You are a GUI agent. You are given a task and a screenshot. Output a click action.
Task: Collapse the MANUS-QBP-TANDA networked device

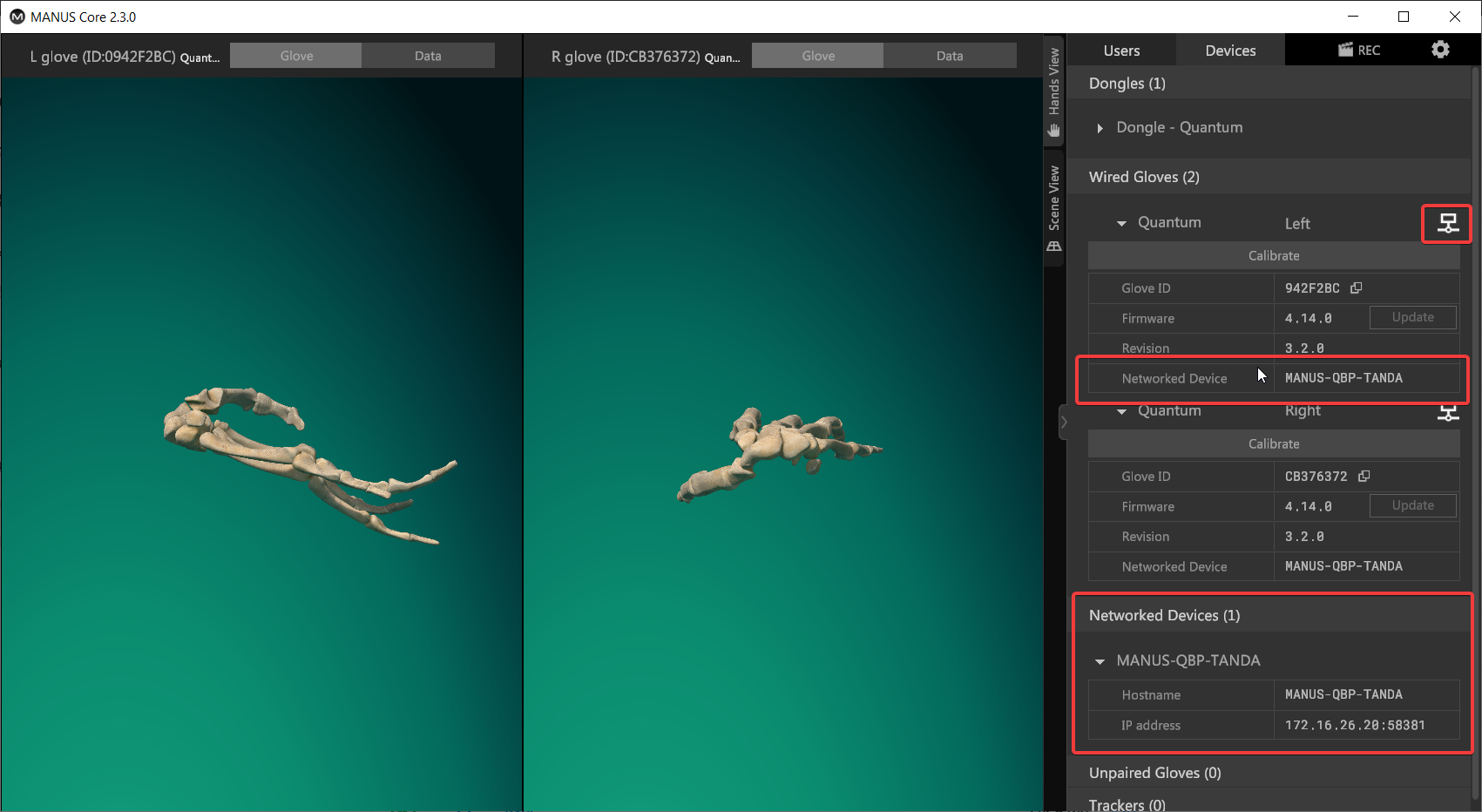click(x=1100, y=661)
